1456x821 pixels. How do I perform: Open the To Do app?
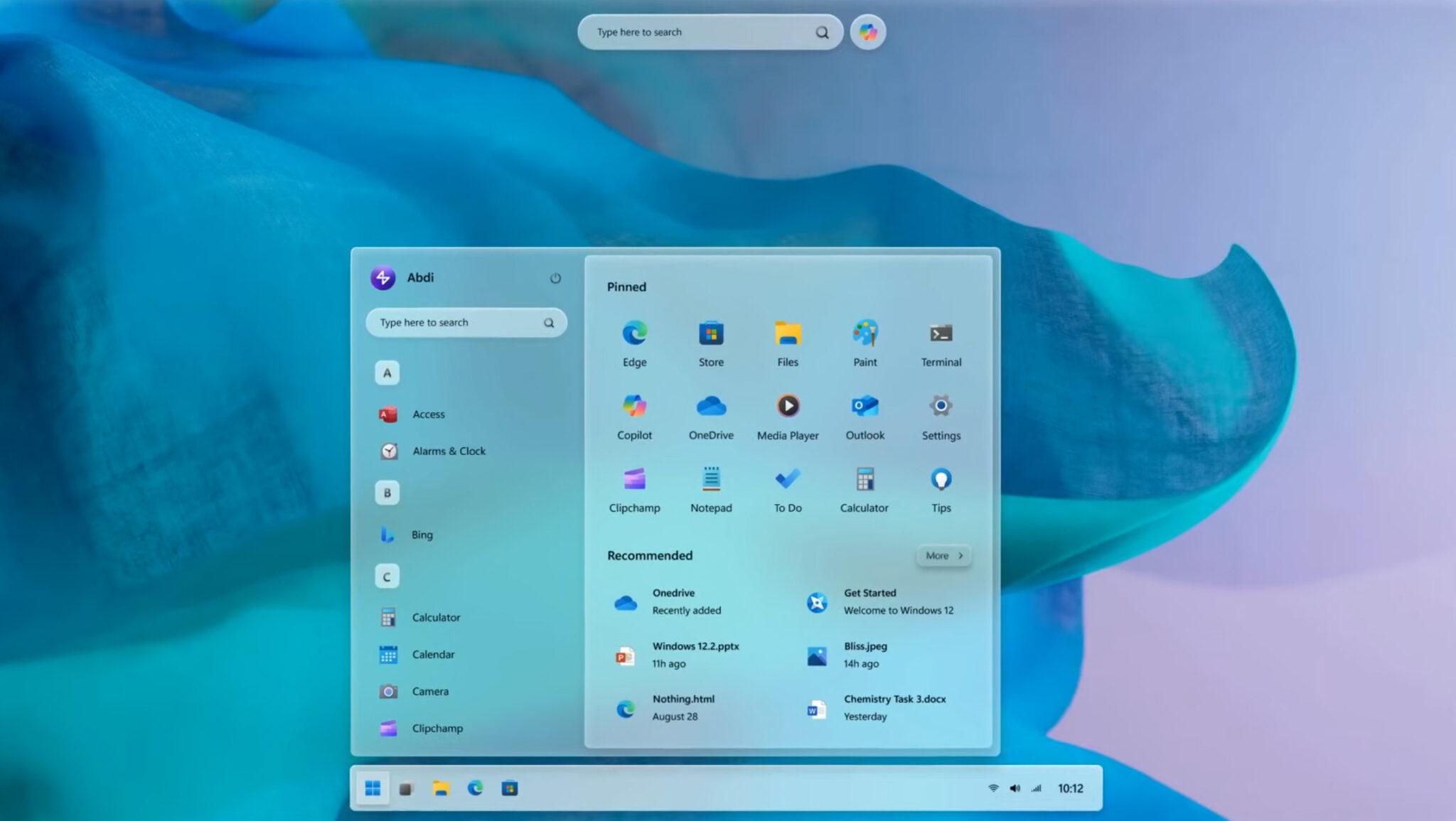click(787, 480)
